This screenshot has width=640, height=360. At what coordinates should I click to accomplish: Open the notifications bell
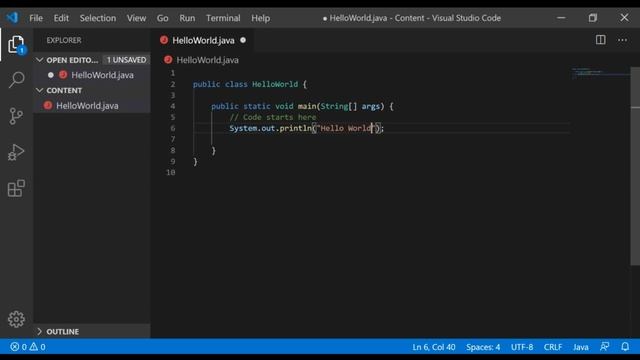625,347
